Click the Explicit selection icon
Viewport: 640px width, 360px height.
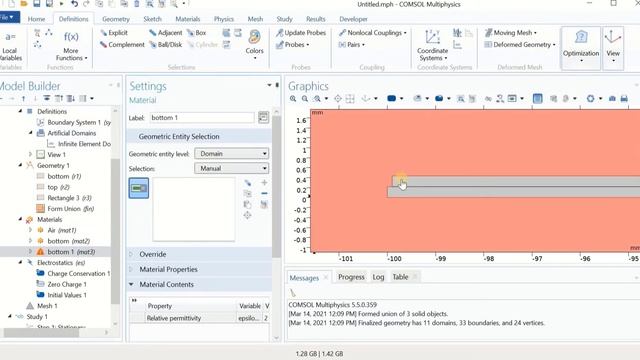tap(104, 33)
